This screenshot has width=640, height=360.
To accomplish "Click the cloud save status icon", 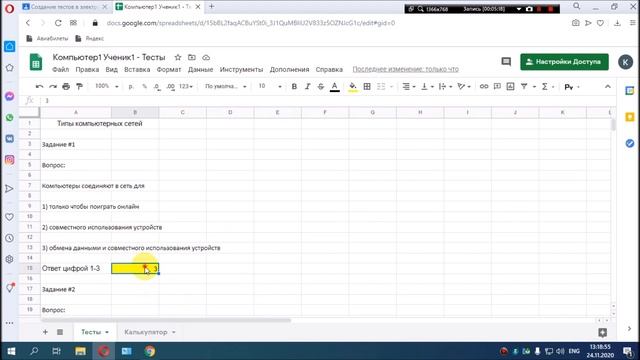I will coord(206,58).
